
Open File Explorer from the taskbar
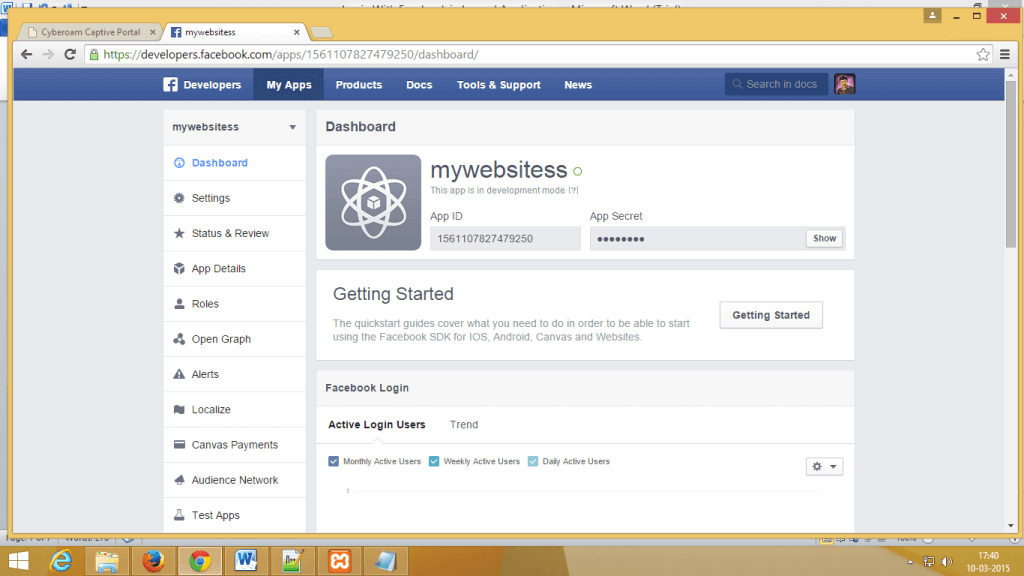(107, 561)
